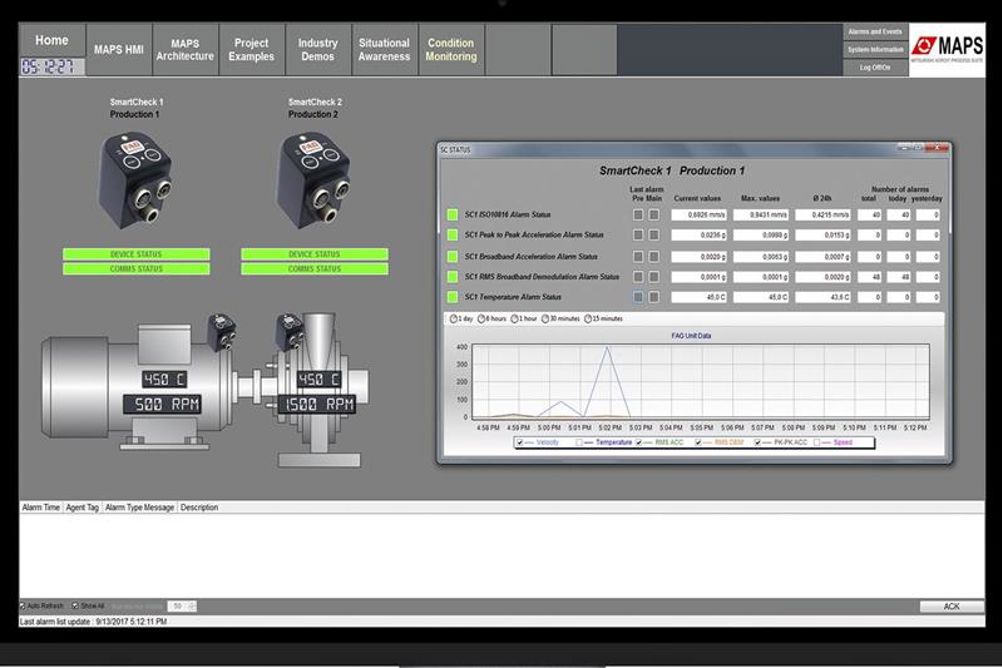Sort by the Alarm Time column header

pyautogui.click(x=41, y=508)
